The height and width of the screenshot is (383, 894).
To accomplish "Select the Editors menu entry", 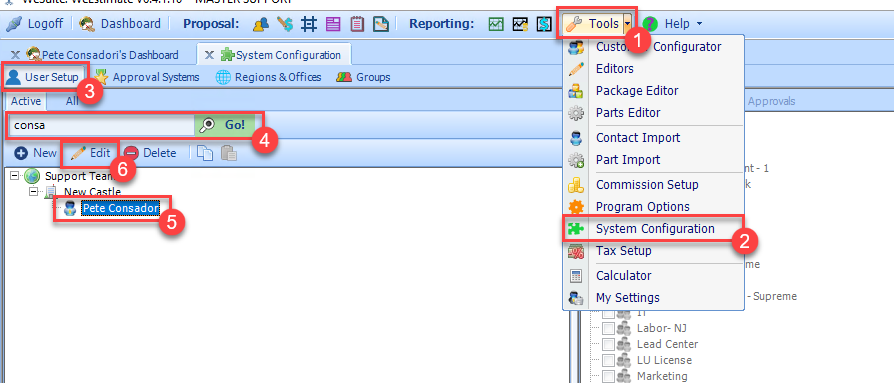I will point(615,68).
